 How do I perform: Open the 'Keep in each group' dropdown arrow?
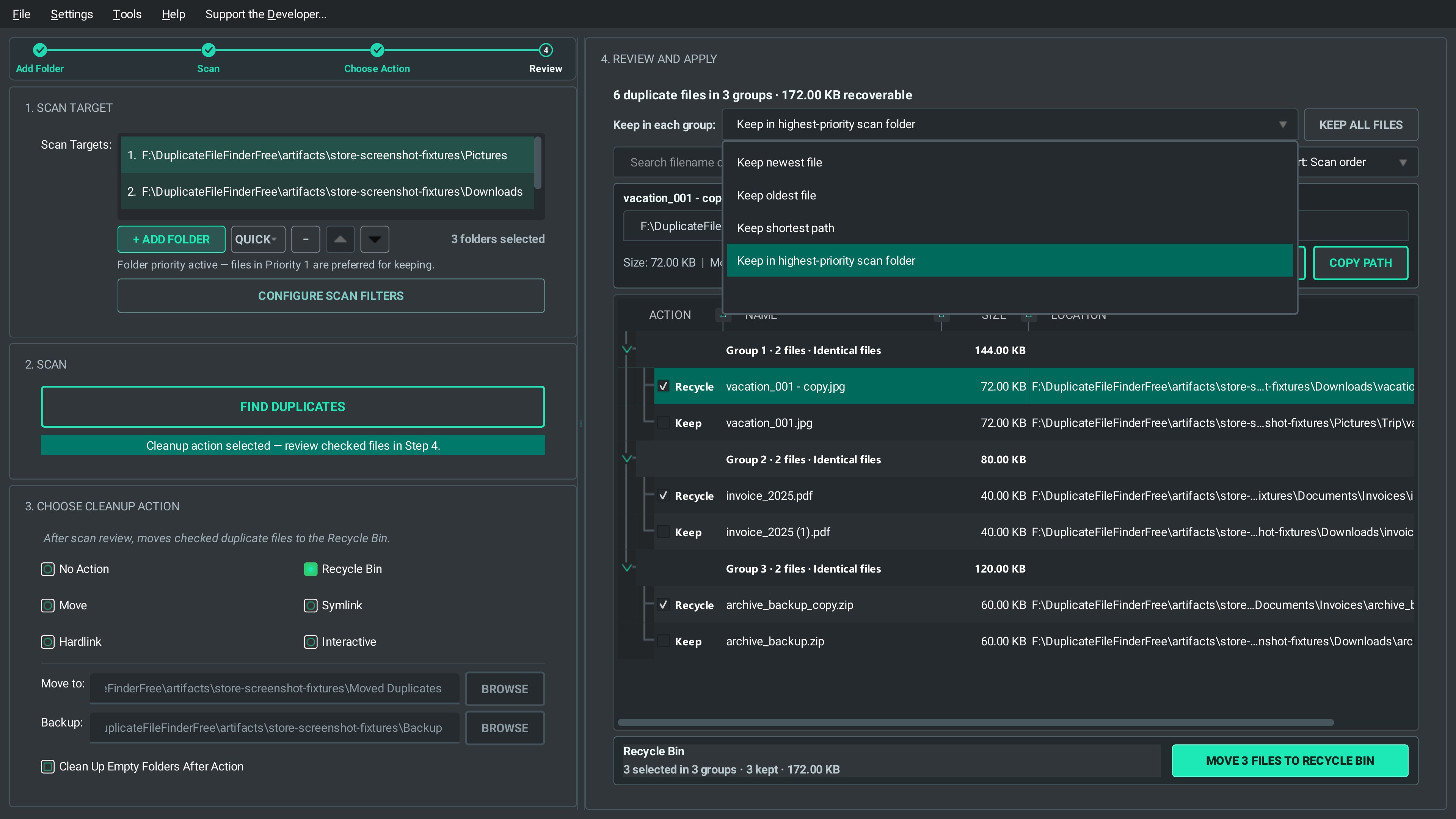[1282, 124]
